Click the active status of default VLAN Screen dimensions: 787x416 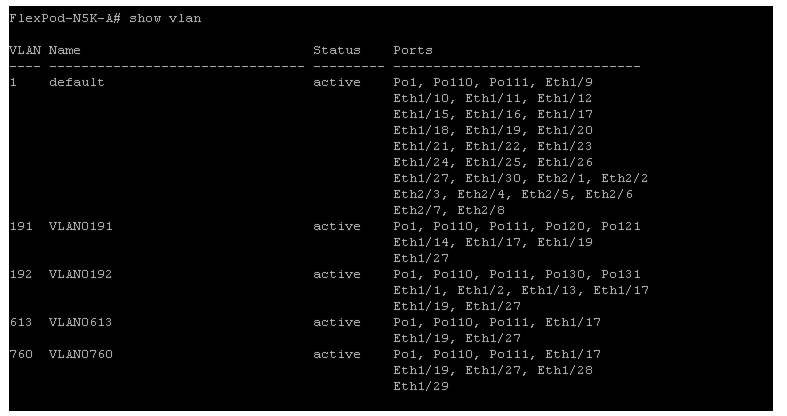point(337,82)
